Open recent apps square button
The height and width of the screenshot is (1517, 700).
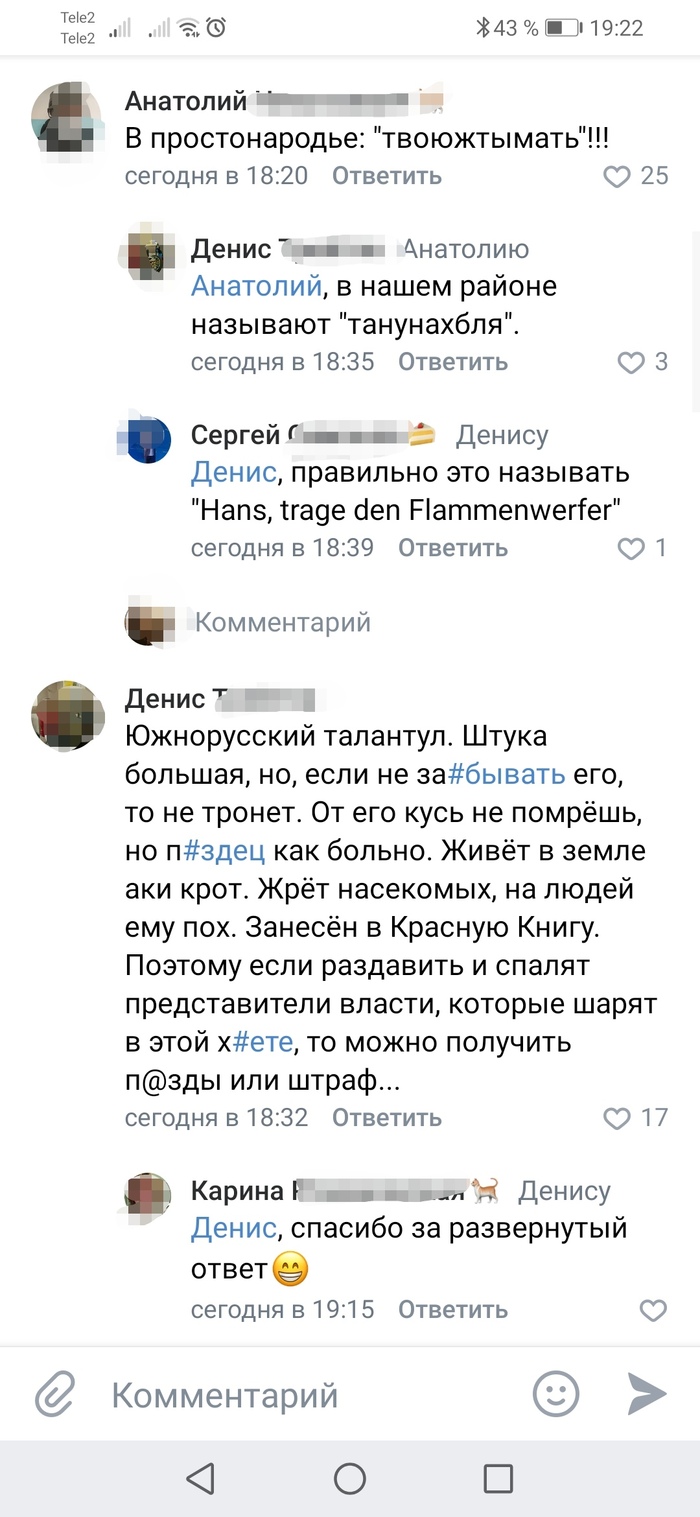(497, 1479)
